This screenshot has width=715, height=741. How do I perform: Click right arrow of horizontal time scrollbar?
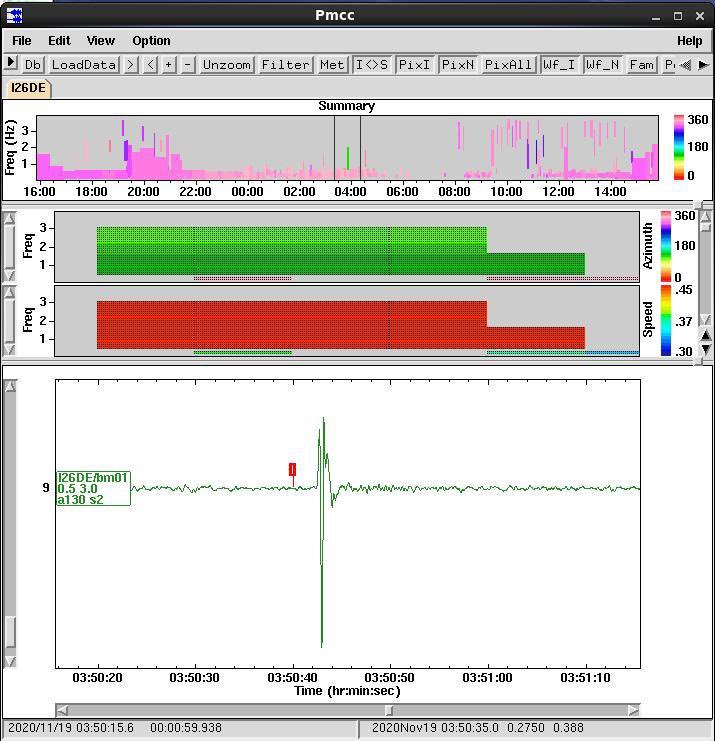tap(634, 710)
